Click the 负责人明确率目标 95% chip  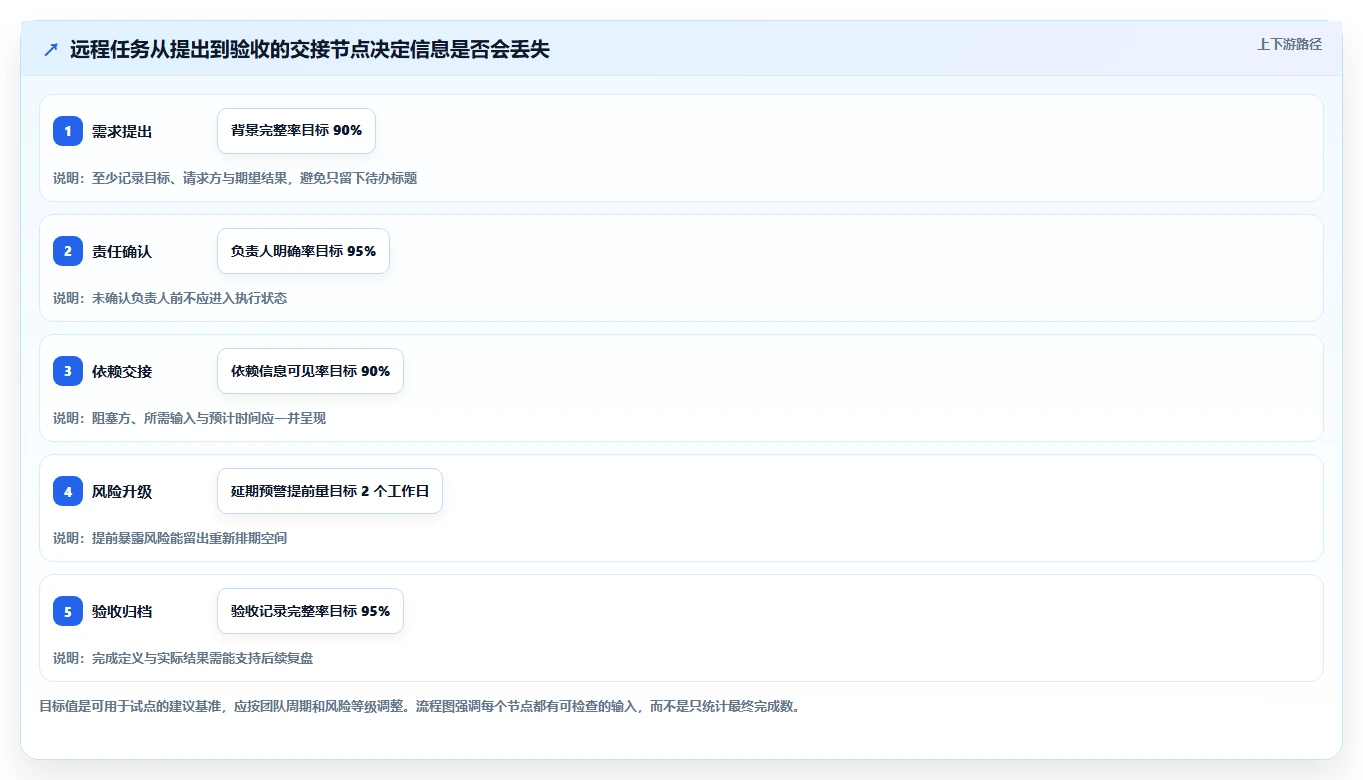tap(303, 251)
